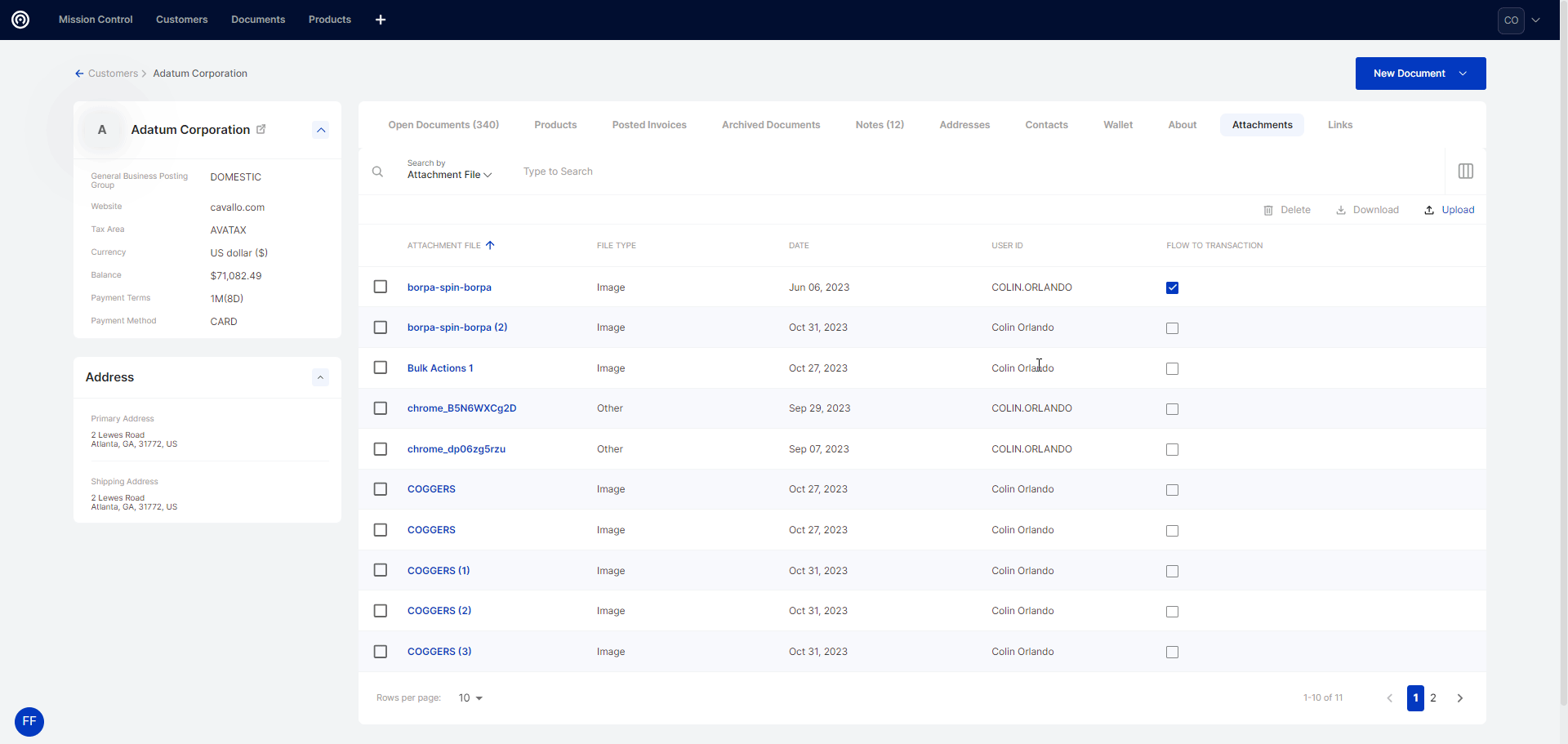Image resolution: width=1568 pixels, height=744 pixels.
Task: Open the Notes (12) tab
Action: [880, 125]
